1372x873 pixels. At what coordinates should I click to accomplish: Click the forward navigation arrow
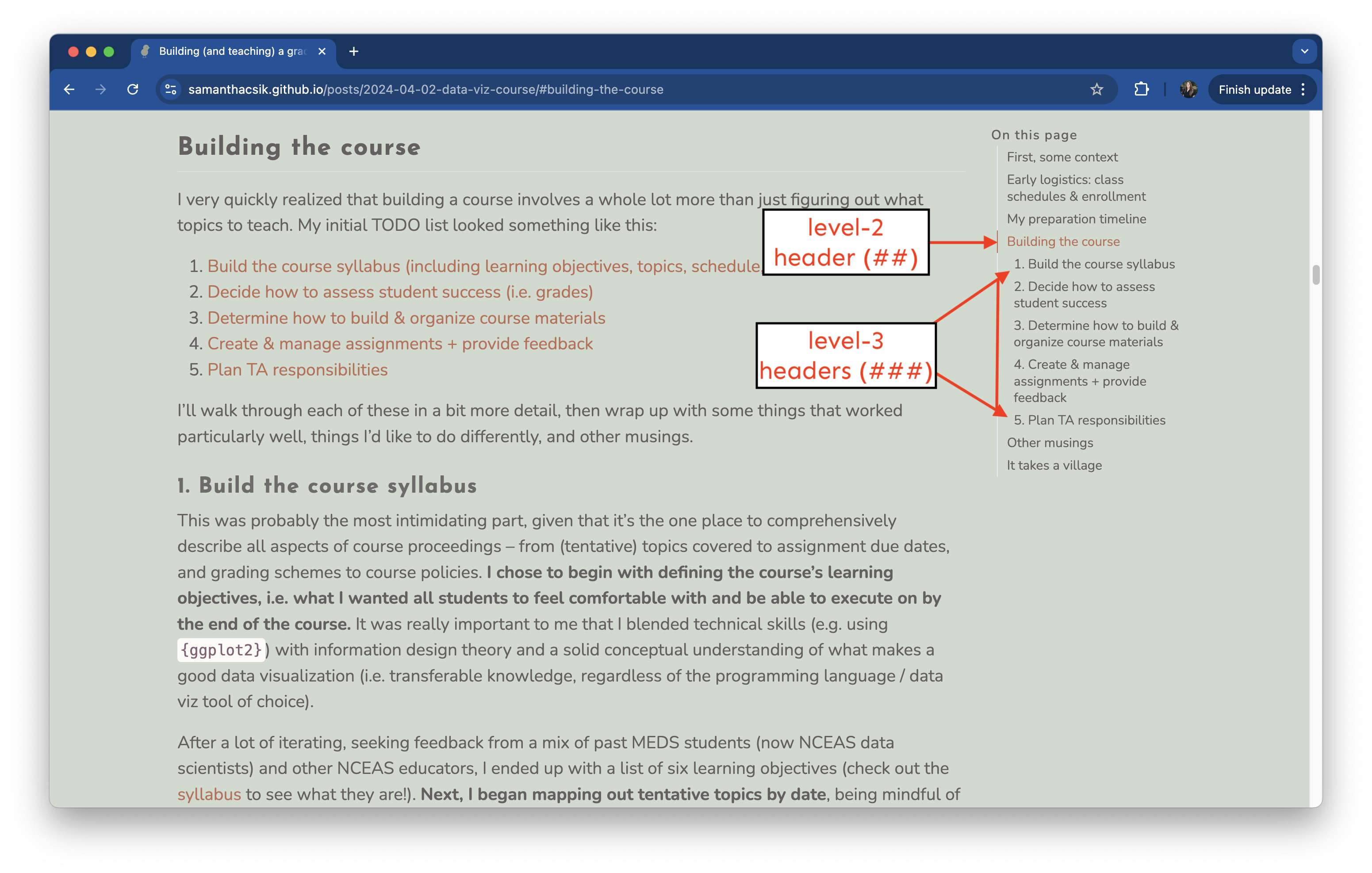coord(101,89)
